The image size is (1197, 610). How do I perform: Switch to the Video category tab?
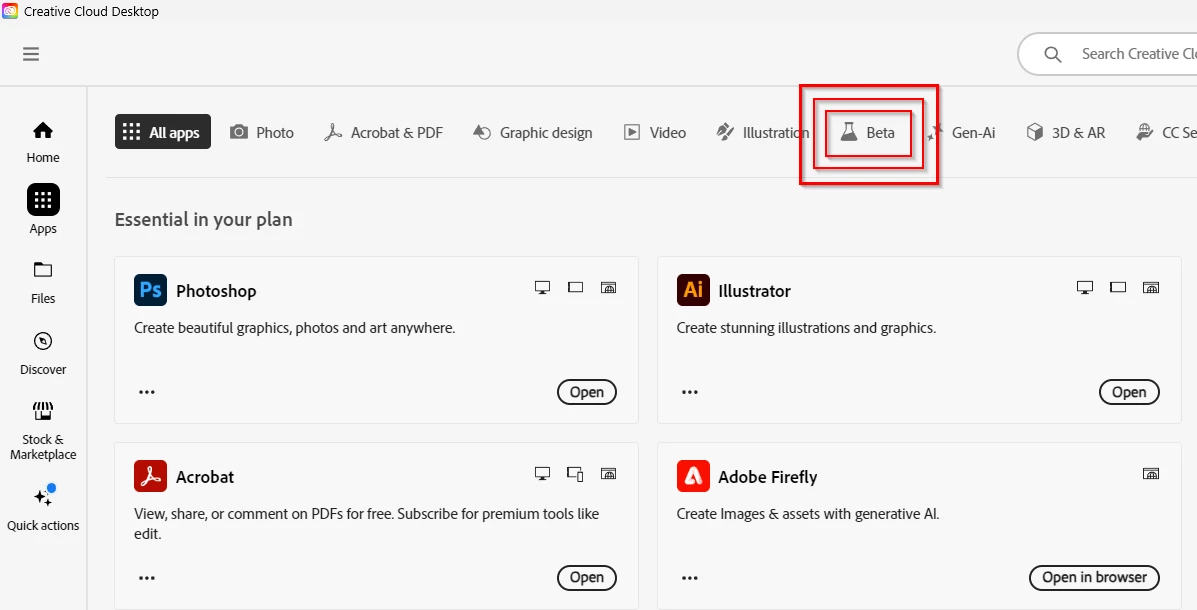(655, 132)
